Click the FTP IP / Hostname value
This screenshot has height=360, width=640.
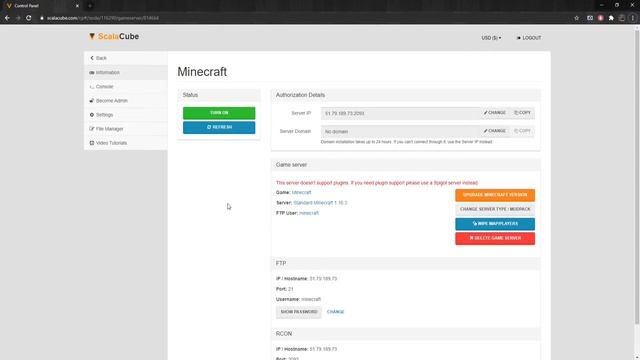[323, 279]
